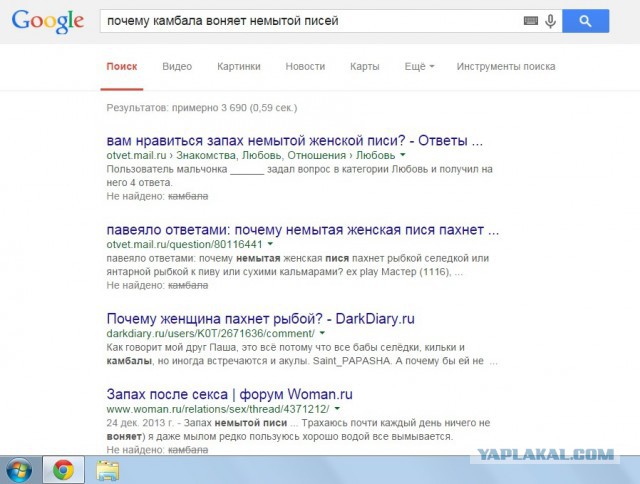Image resolution: width=640 pixels, height=484 pixels.
Task: Click the URL text 'otvet.mail.ru/question/80116441'
Action: [184, 244]
